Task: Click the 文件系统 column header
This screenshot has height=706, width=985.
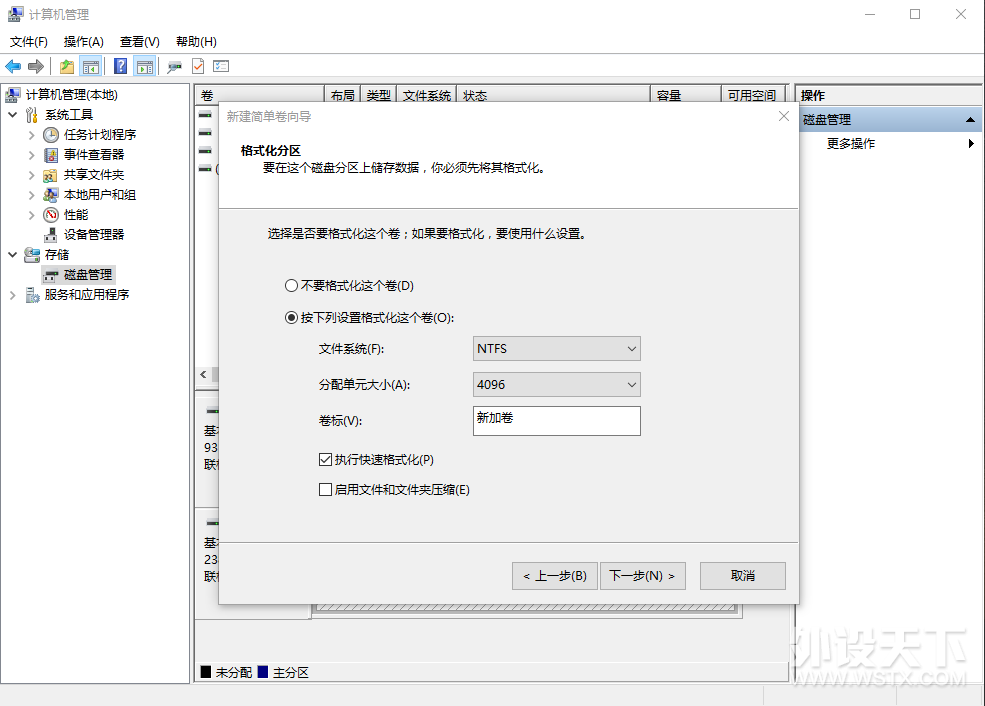Action: [x=427, y=95]
